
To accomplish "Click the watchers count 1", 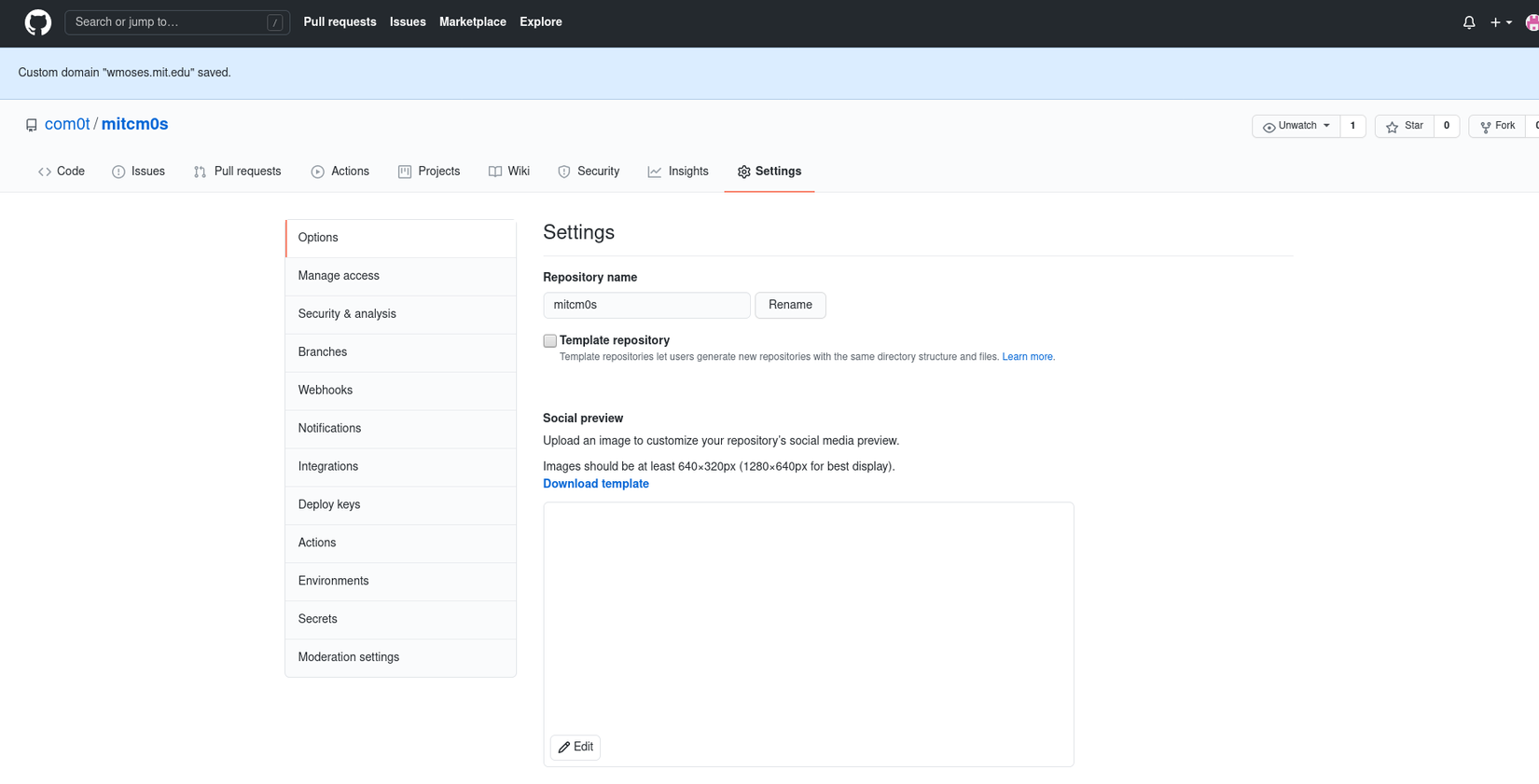I will coord(1352,127).
